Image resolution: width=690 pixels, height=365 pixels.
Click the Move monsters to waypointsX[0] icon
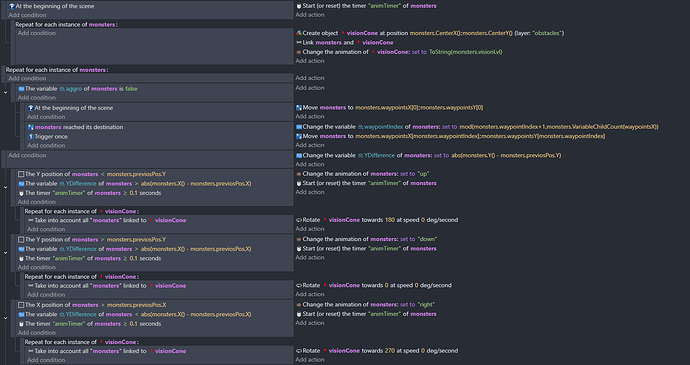pos(299,107)
